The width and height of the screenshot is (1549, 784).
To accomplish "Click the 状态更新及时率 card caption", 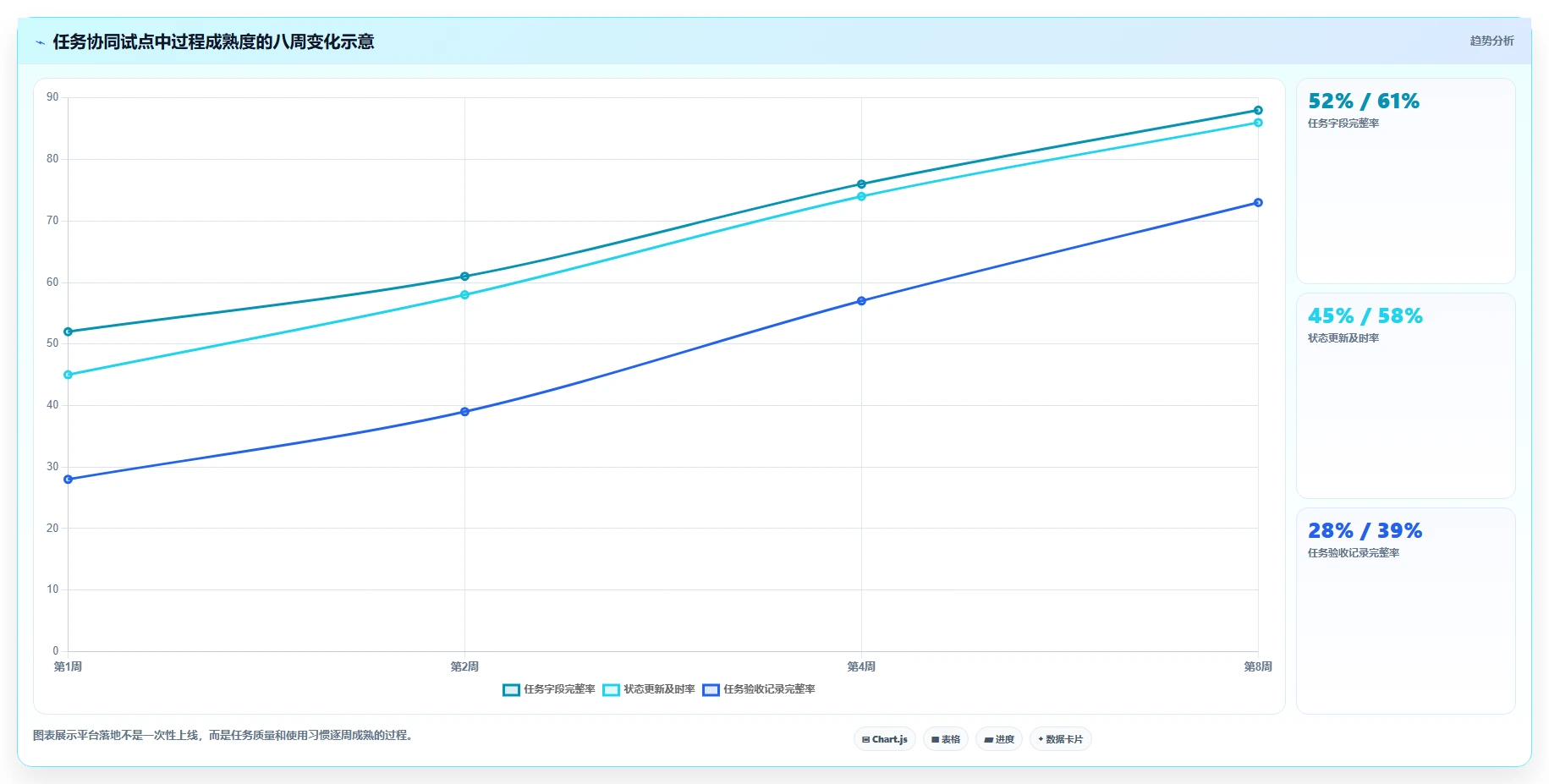I will click(x=1343, y=338).
